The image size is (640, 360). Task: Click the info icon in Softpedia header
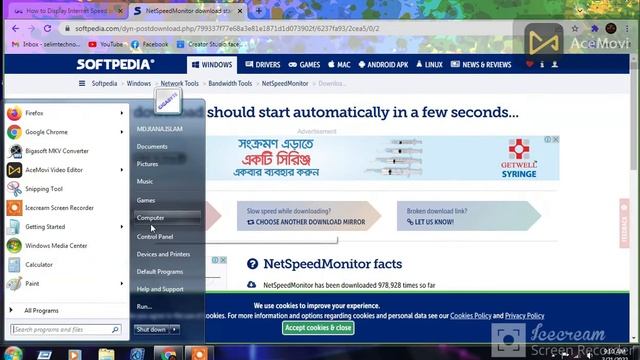(x=542, y=64)
